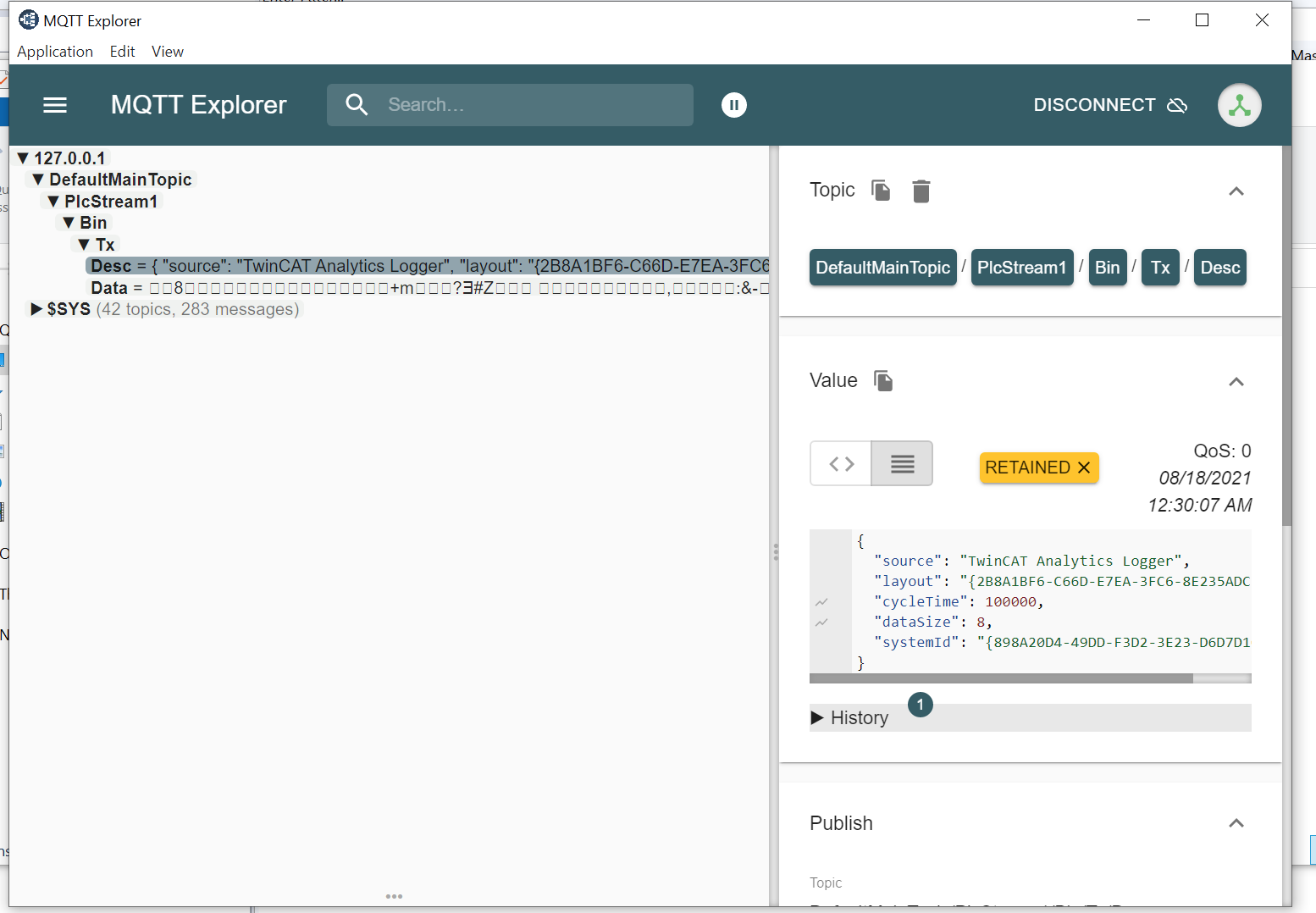Viewport: 1316px width, 913px height.
Task: Select PlcStream1 breadcrumb chip
Action: tap(1022, 268)
